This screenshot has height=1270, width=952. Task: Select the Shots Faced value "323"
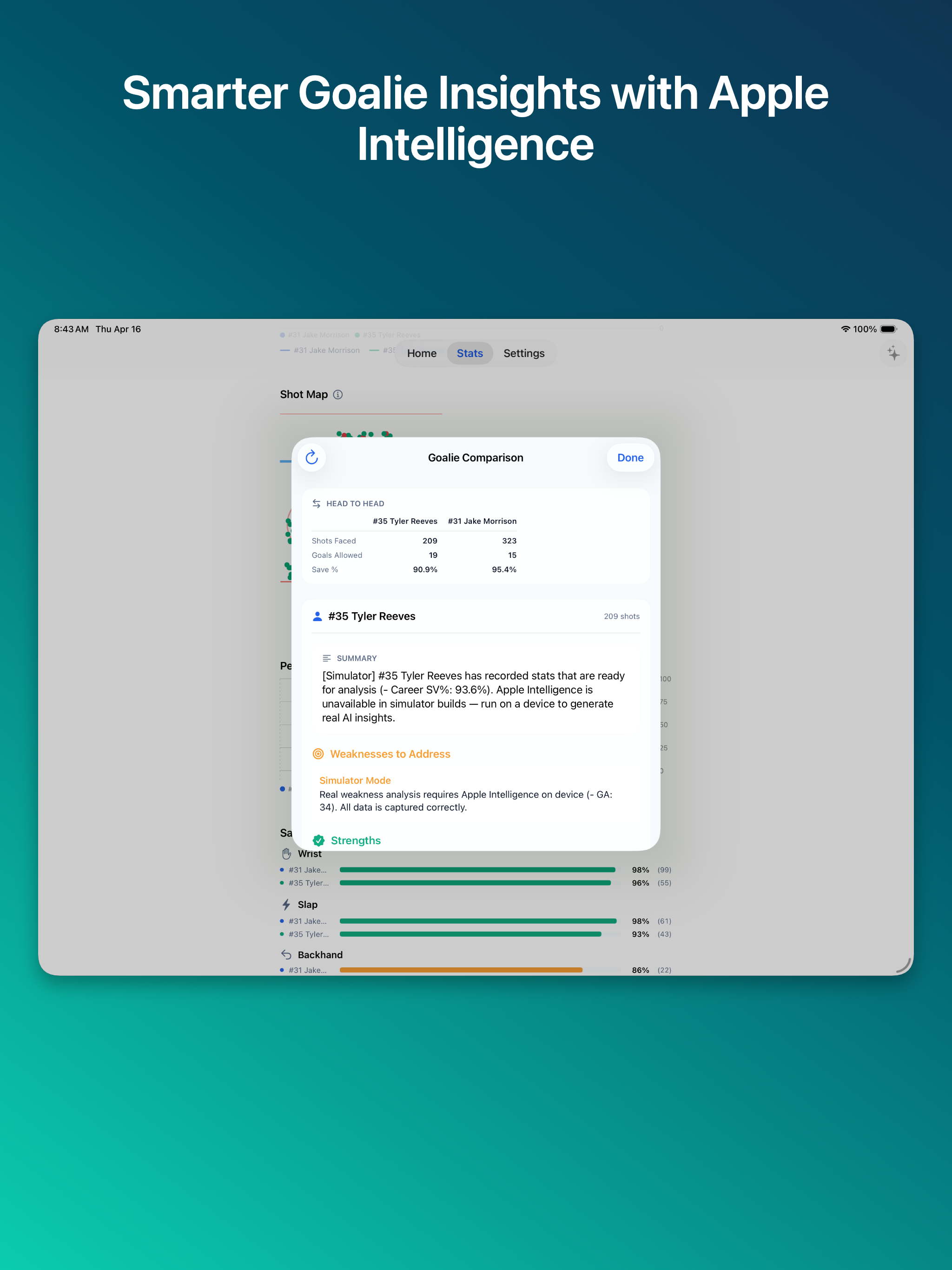point(509,541)
